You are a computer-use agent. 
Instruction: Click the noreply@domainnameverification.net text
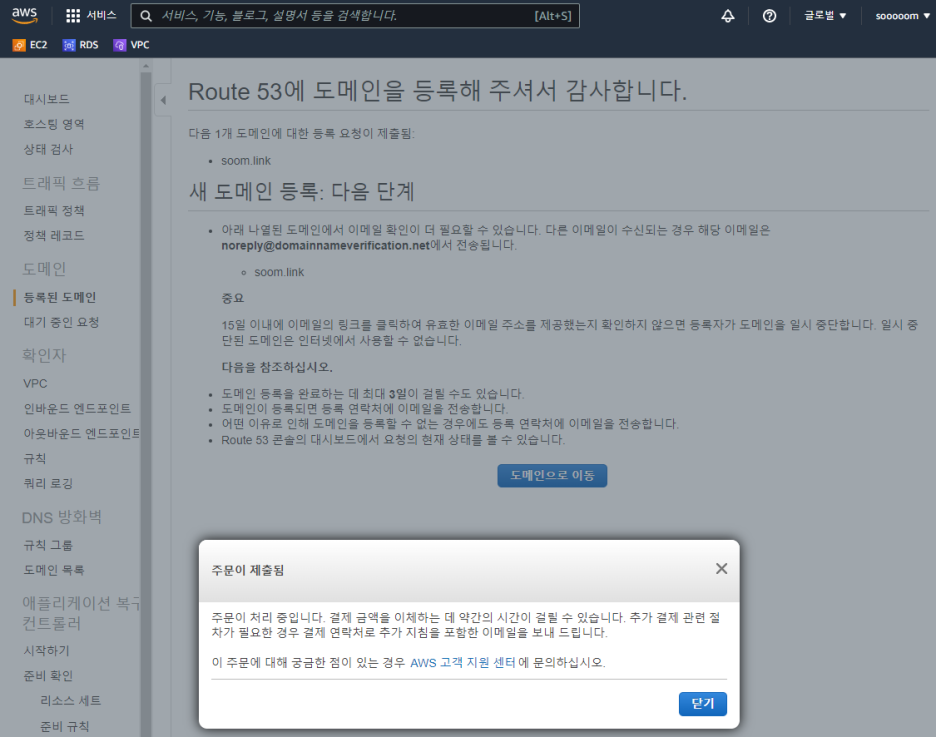(x=325, y=245)
